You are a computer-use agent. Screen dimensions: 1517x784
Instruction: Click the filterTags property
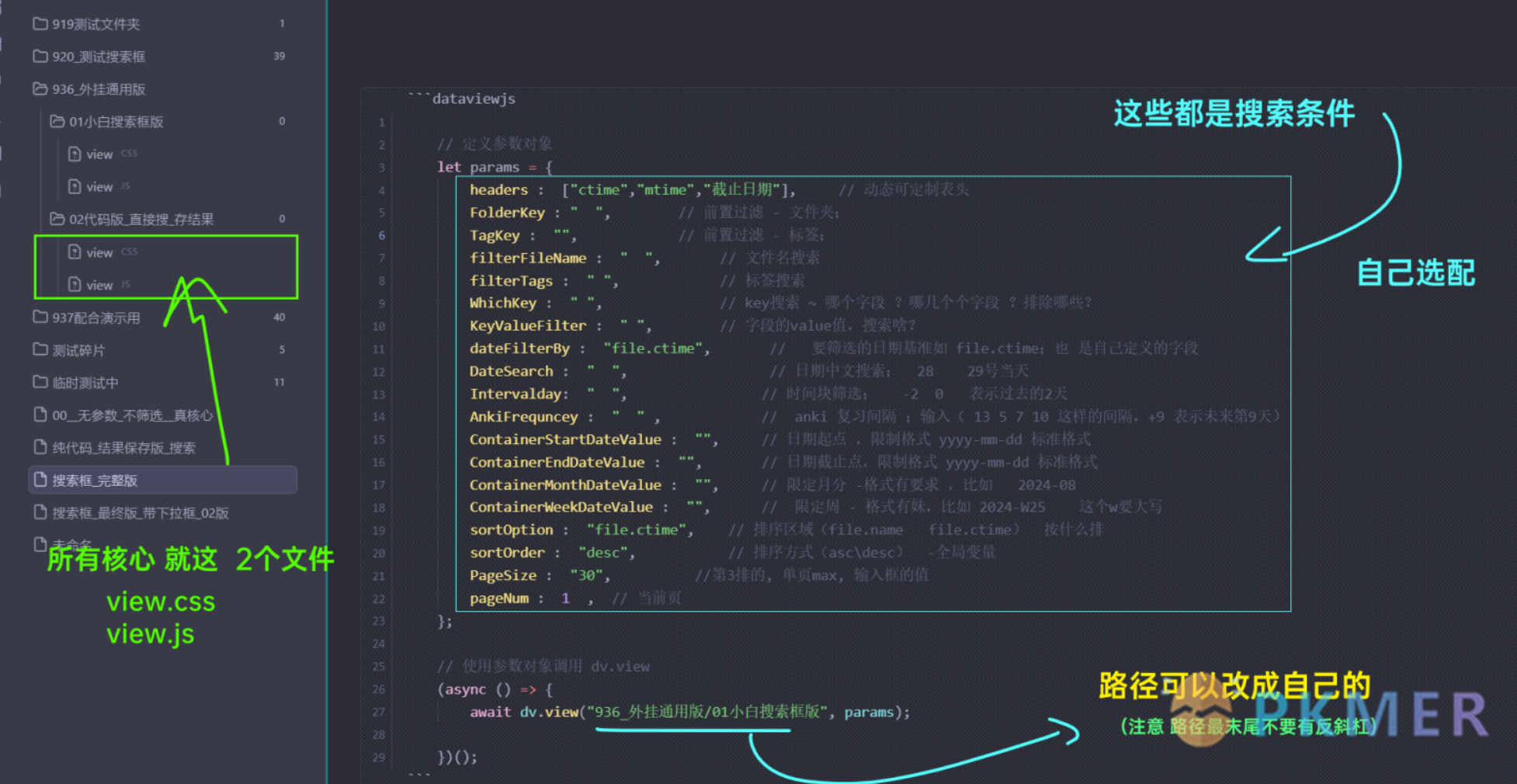(511, 280)
